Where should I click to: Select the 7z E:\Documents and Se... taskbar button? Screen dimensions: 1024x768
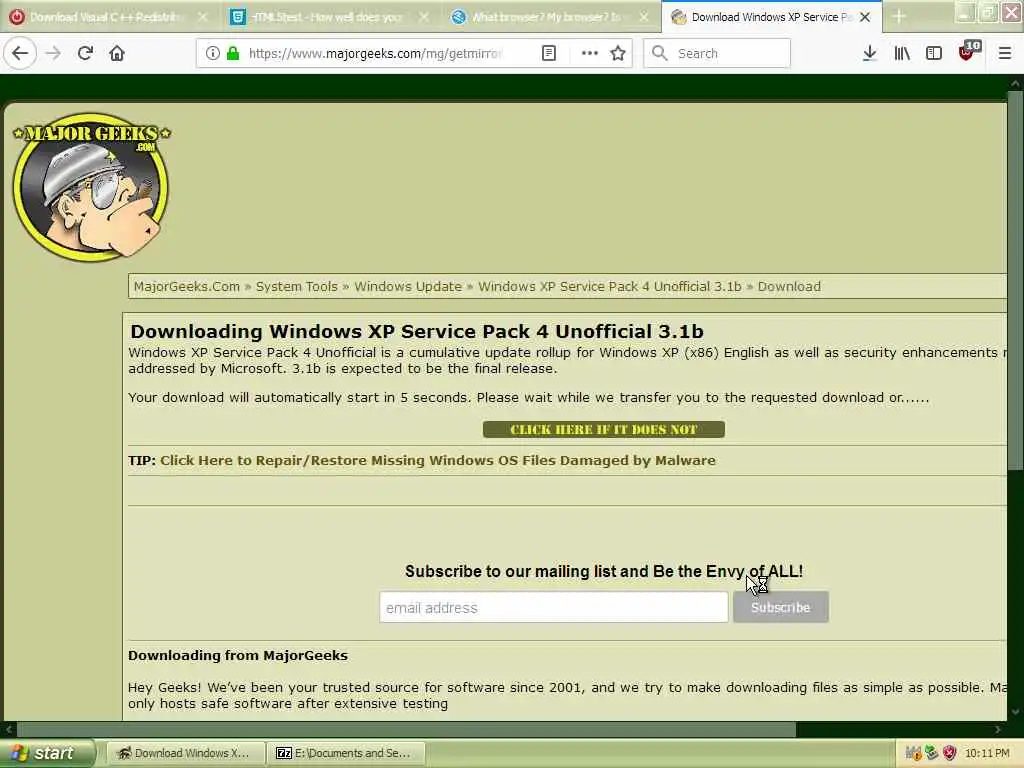pyautogui.click(x=346, y=753)
